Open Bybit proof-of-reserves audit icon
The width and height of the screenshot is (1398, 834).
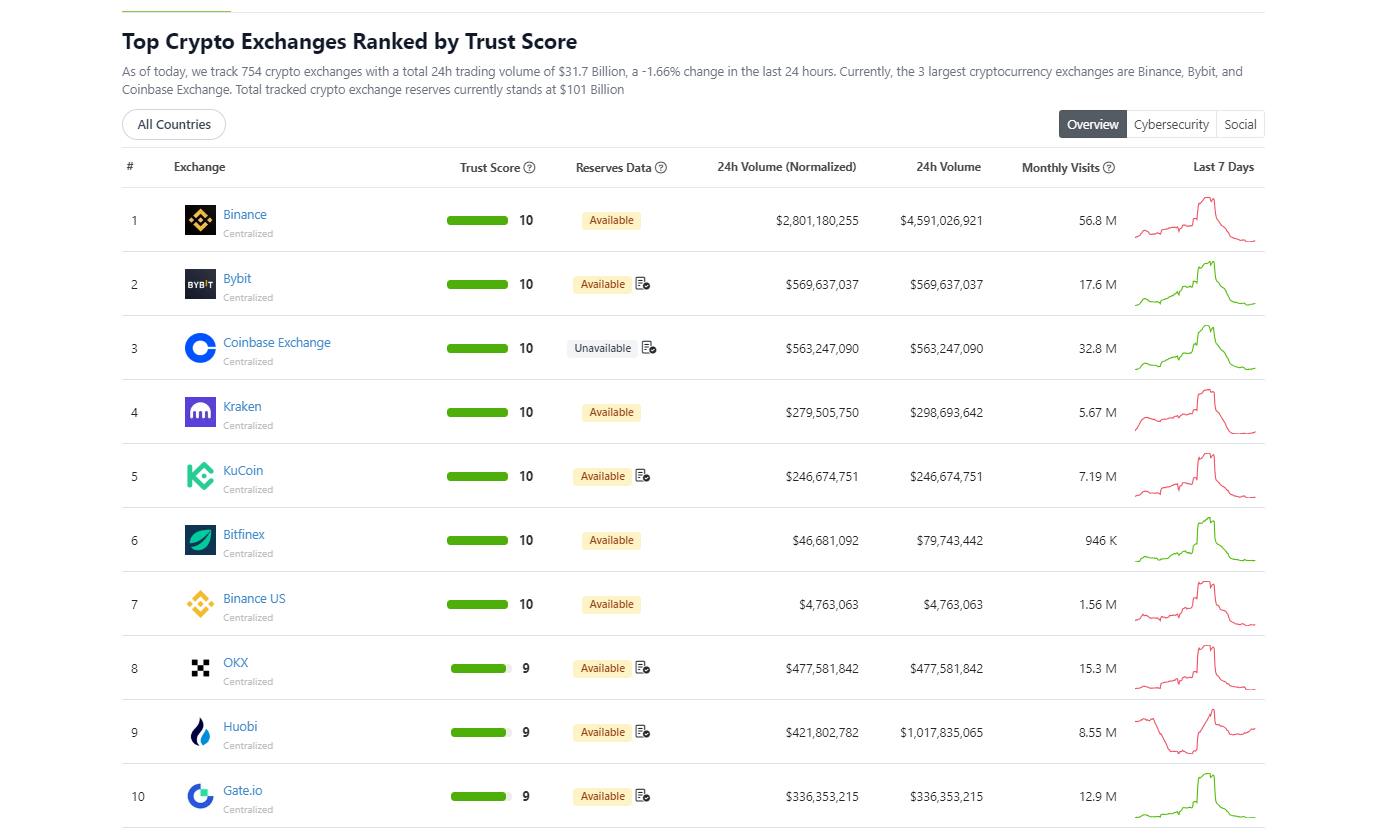point(643,284)
